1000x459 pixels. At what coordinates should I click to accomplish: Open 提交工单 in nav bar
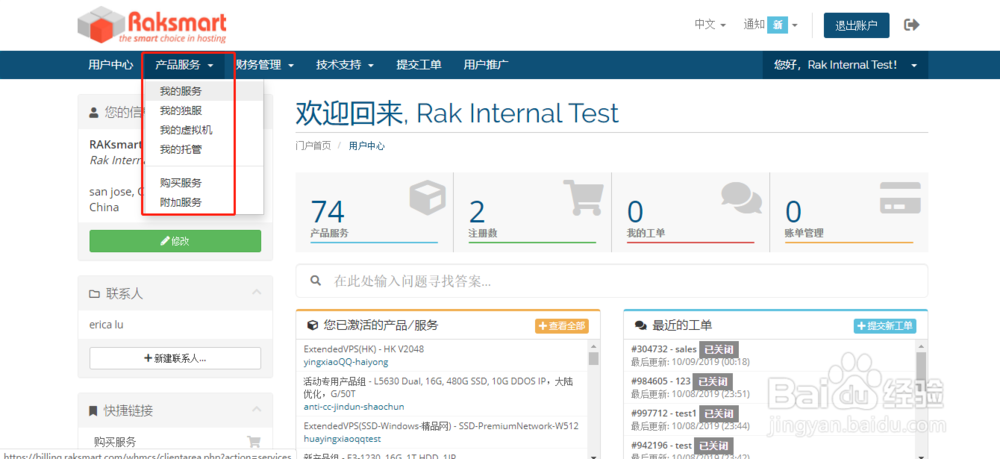419,65
